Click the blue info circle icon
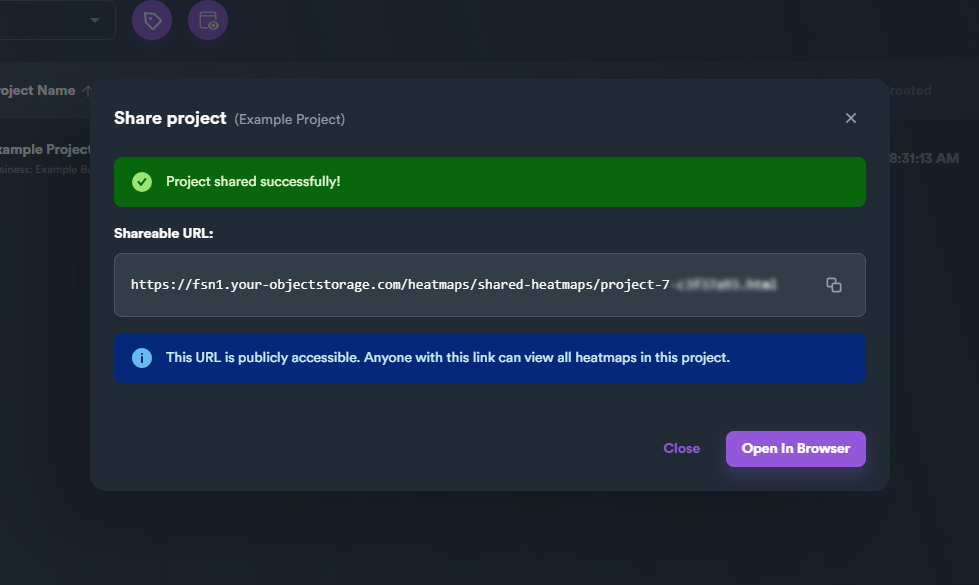The height and width of the screenshot is (585, 979). 142,357
